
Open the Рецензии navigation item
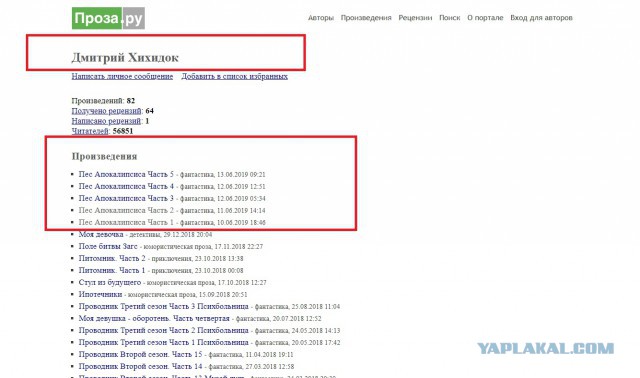(415, 18)
